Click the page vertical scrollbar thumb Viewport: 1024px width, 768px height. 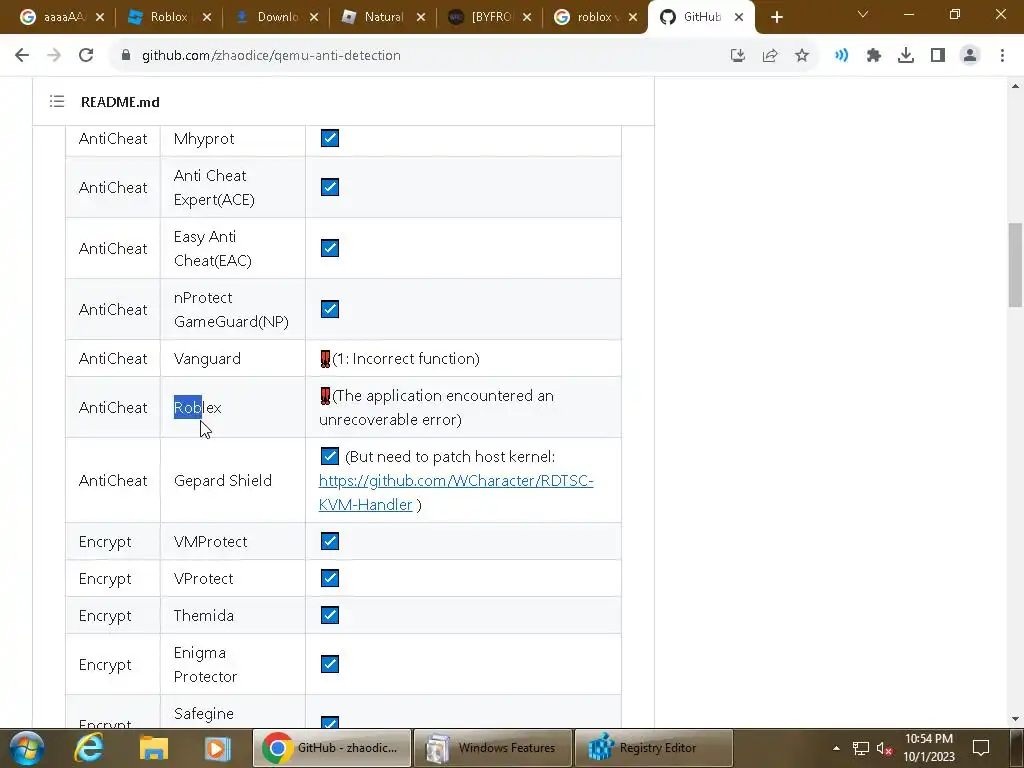[x=1015, y=264]
